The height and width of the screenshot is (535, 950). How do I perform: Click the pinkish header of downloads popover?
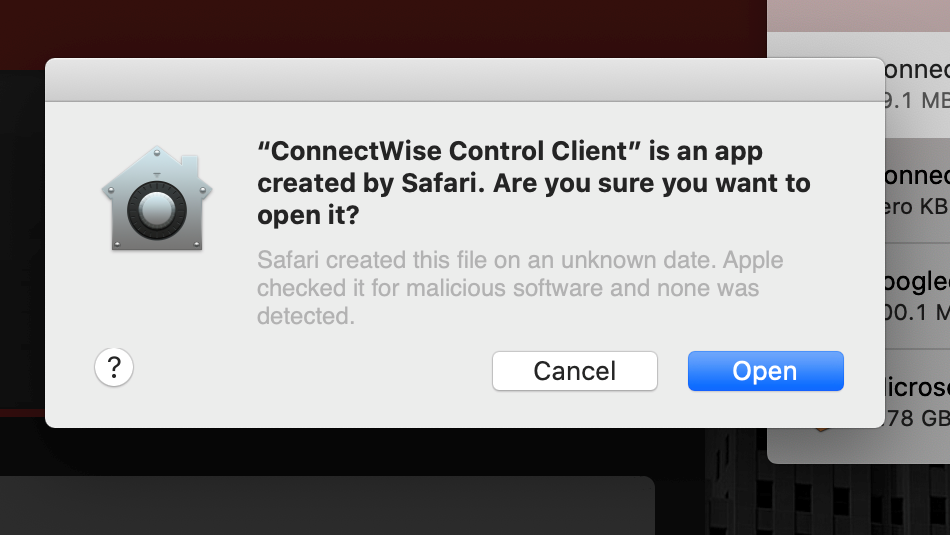(858, 16)
